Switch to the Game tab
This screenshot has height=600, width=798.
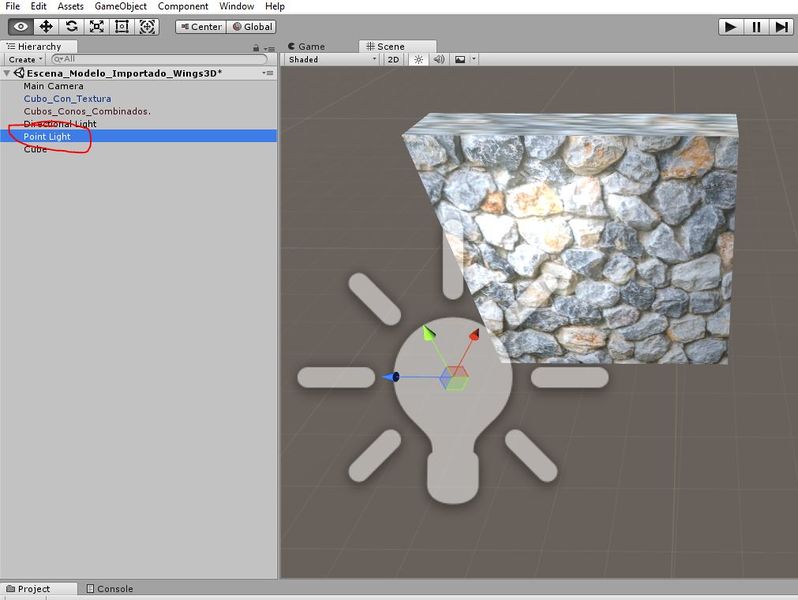(x=307, y=46)
